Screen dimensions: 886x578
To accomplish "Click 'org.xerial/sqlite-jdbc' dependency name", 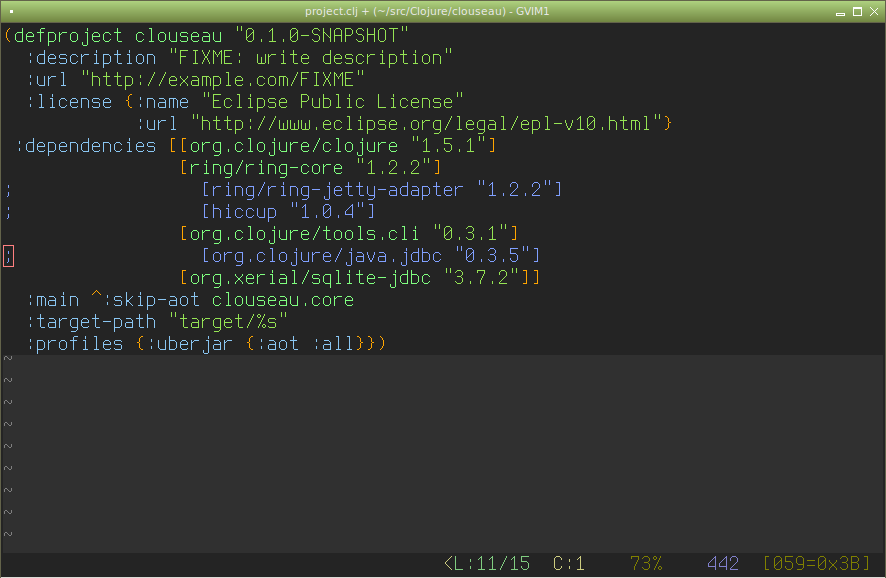I will (x=310, y=279).
